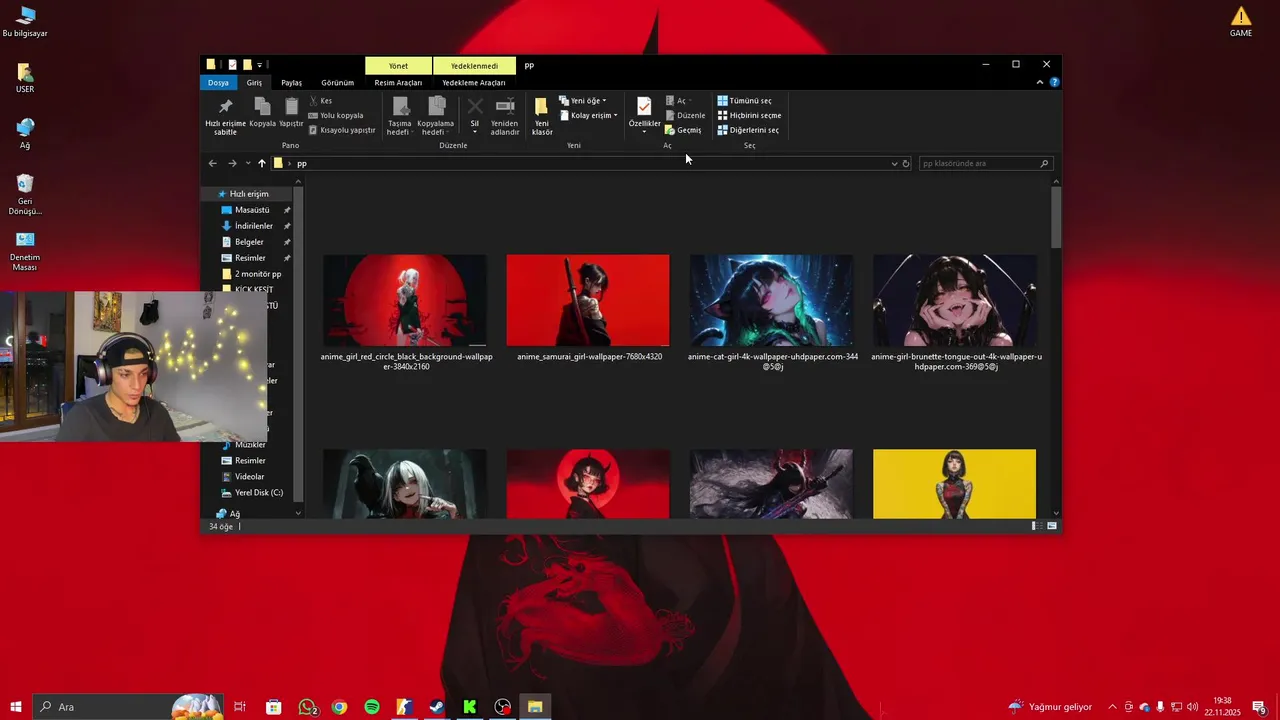Click the pp klasöründe ara search box
Viewport: 1280px width, 720px height.
985,163
